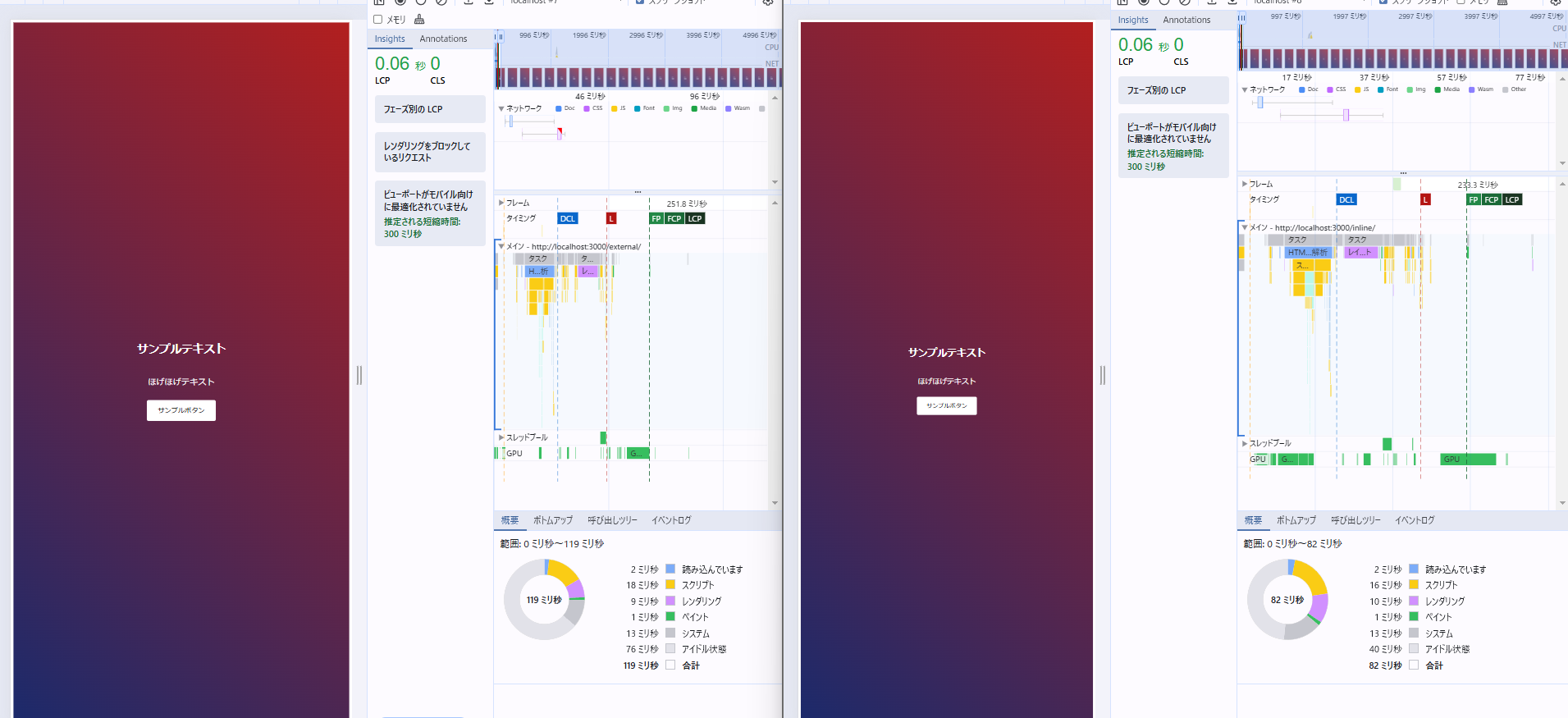Click the collect garbage broom icon beside メモリ
1568x718 pixels.
pos(419,20)
